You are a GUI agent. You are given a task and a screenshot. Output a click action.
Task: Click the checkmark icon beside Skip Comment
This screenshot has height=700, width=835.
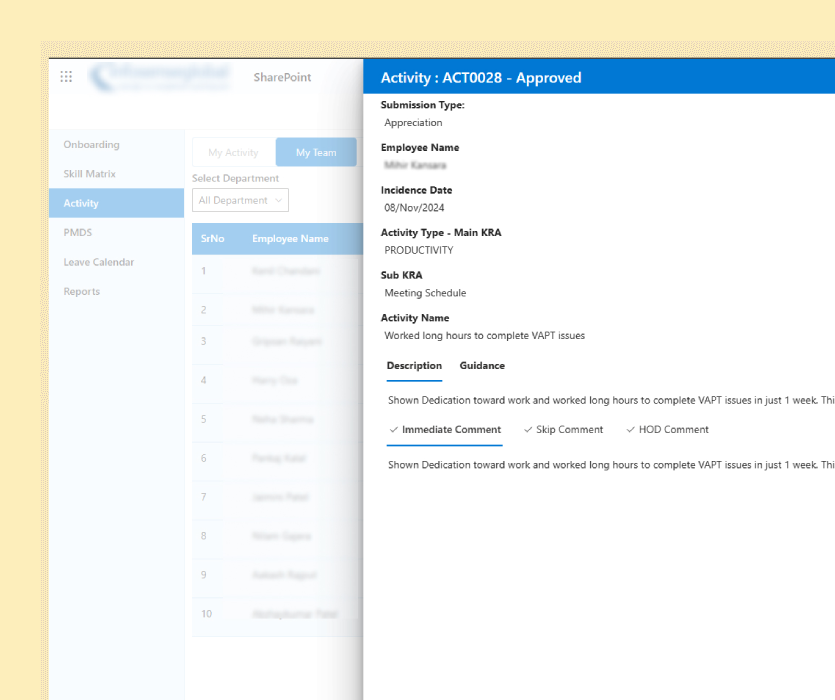point(528,430)
